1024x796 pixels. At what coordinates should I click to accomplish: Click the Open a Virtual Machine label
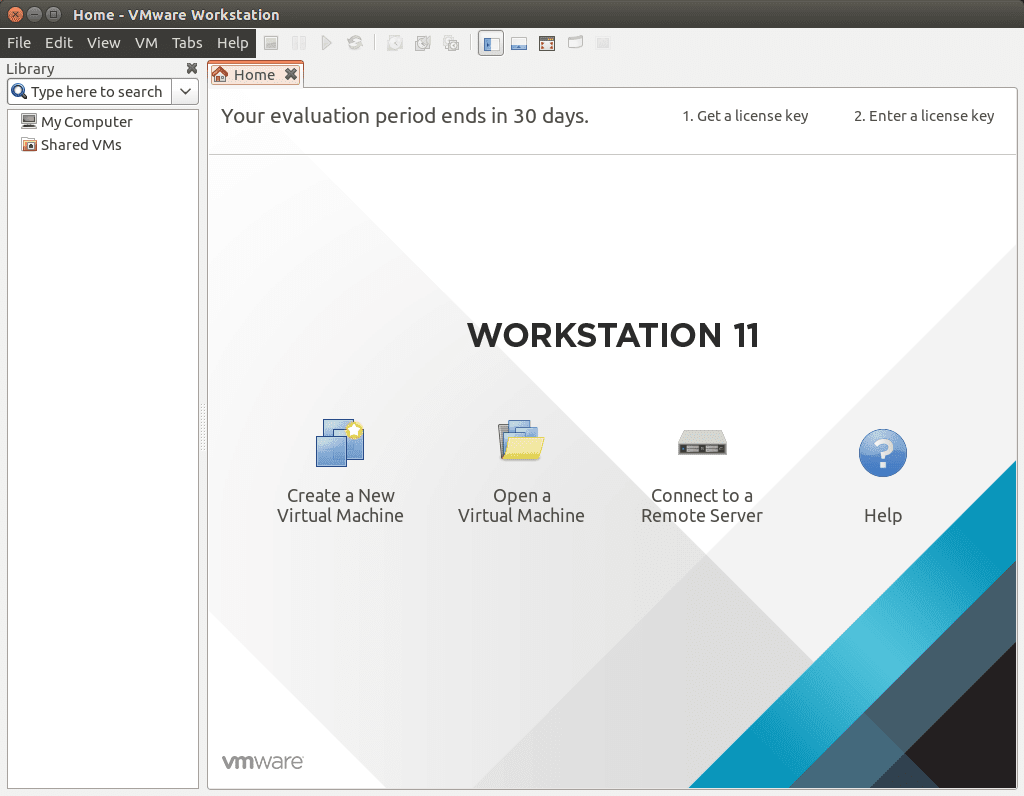tap(521, 505)
